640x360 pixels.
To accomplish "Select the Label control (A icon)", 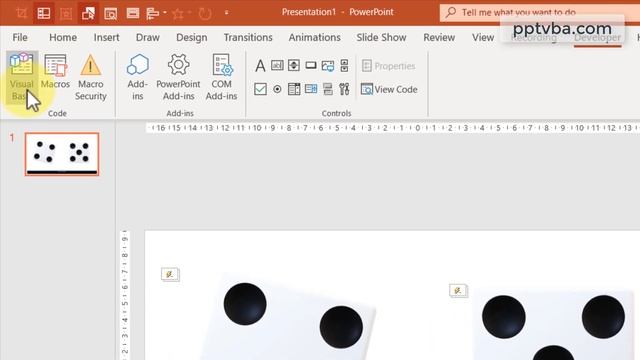I will click(x=260, y=65).
